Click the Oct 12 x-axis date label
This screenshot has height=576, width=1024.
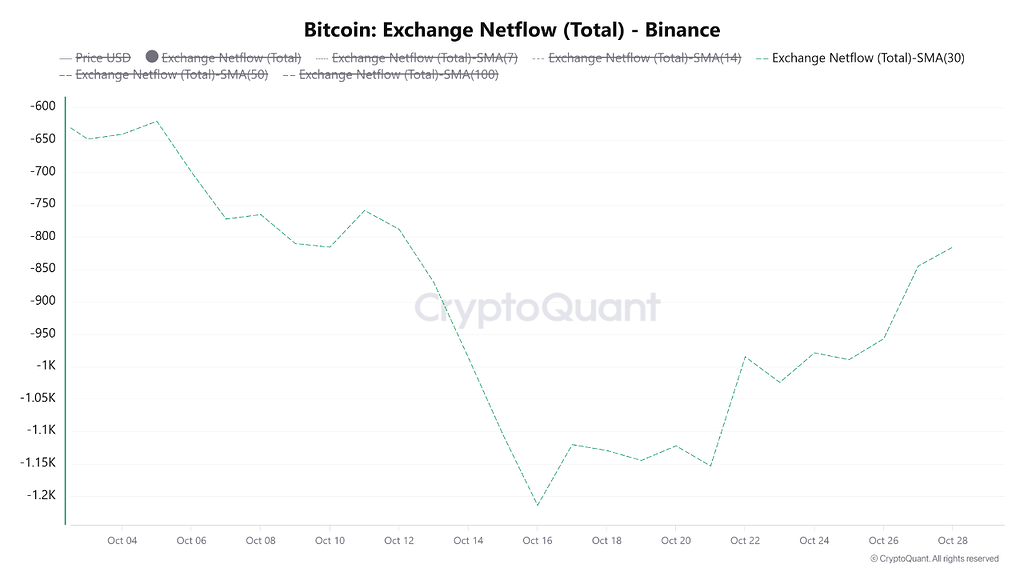click(x=399, y=541)
